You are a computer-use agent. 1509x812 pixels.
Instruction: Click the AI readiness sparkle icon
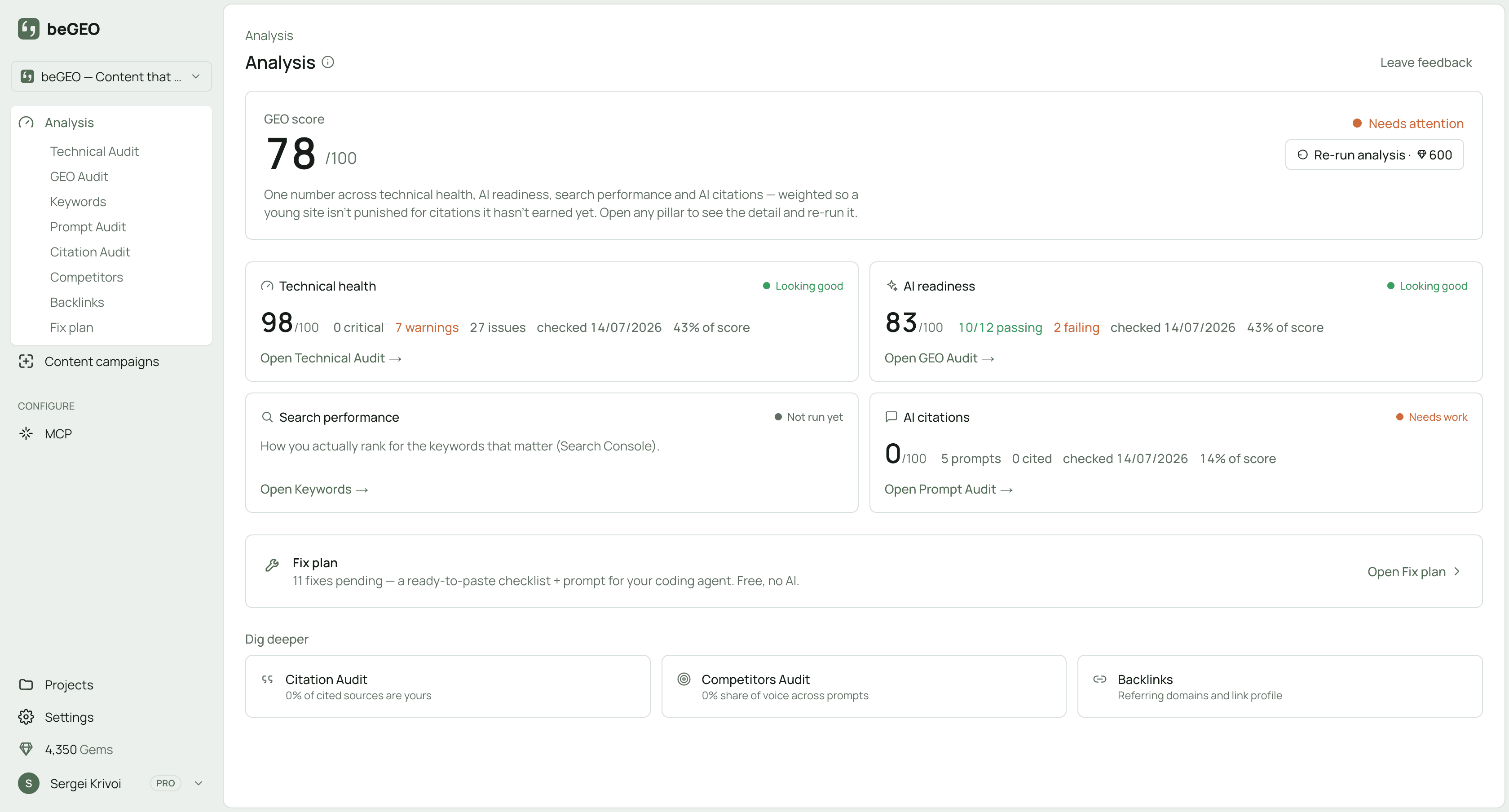(891, 286)
